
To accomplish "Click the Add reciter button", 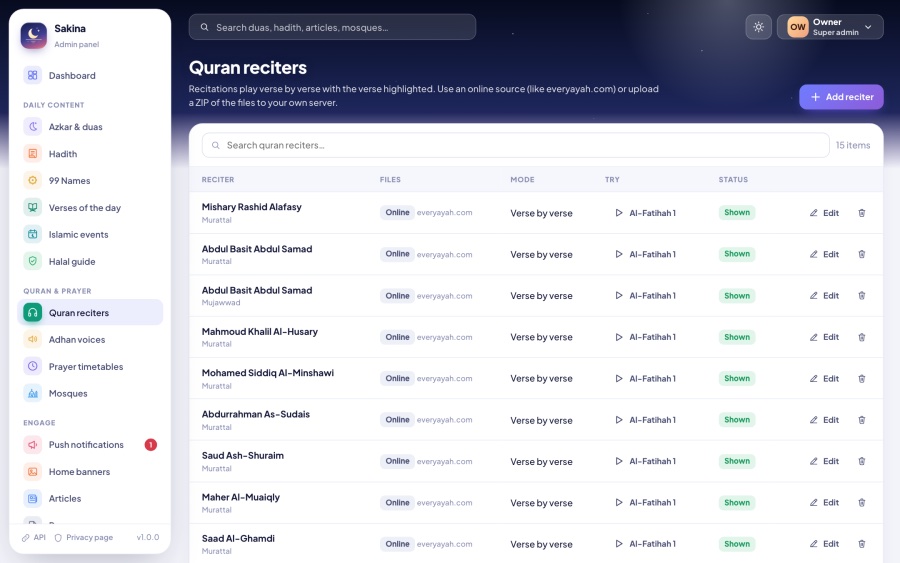I will click(x=841, y=97).
